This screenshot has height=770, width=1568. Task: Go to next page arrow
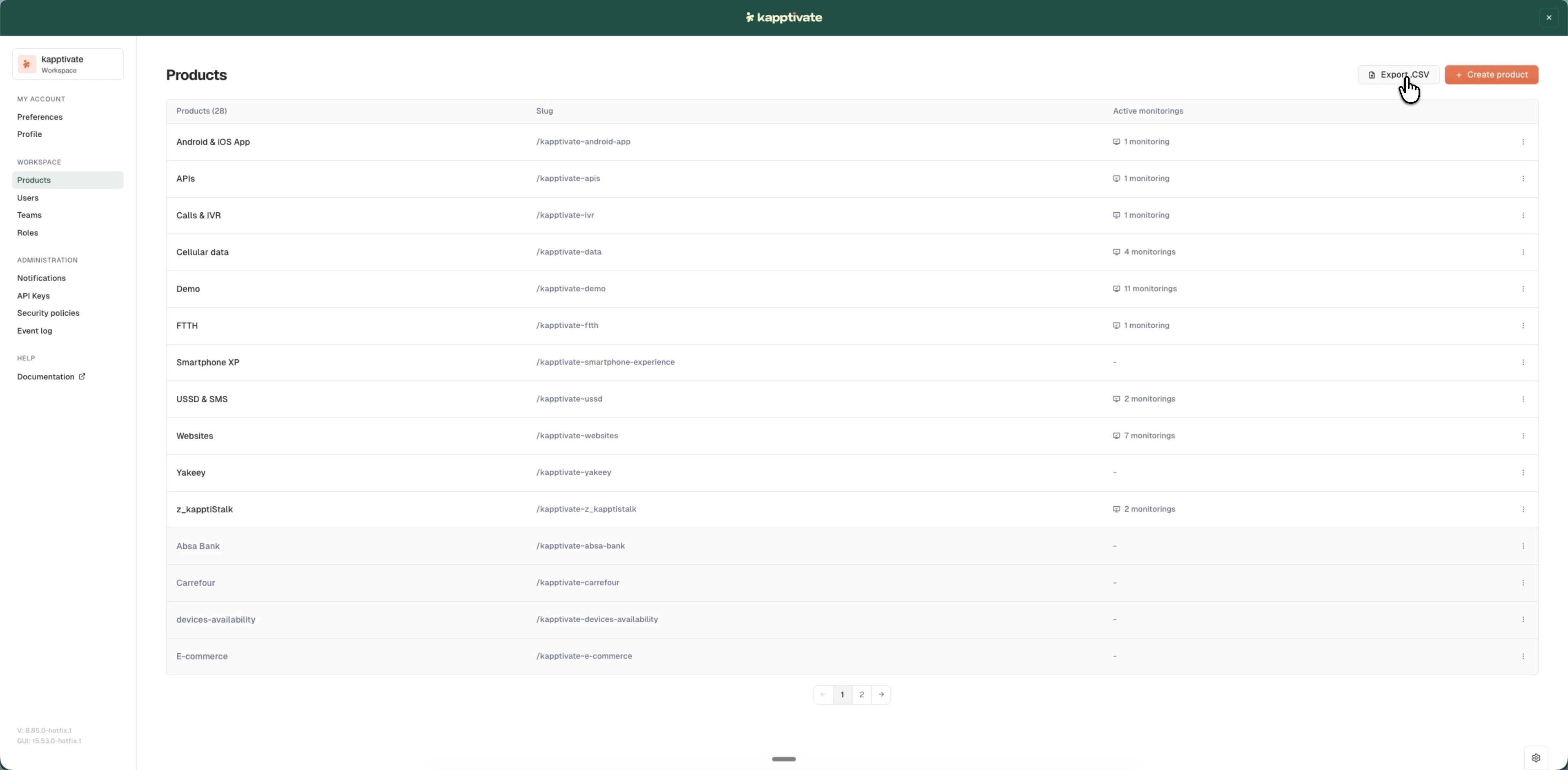(x=881, y=694)
